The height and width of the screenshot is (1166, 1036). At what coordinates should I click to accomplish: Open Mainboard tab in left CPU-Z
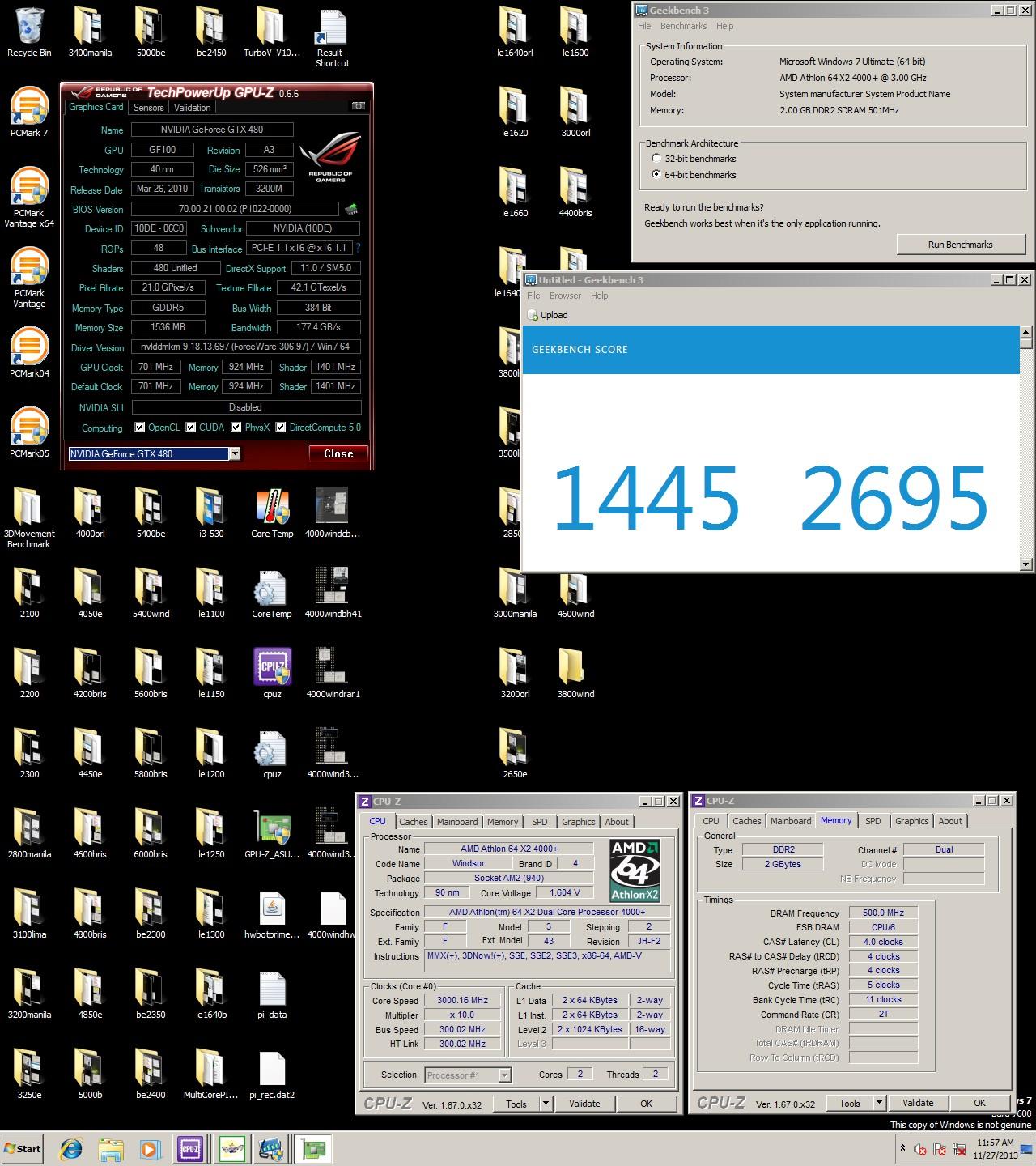(457, 821)
